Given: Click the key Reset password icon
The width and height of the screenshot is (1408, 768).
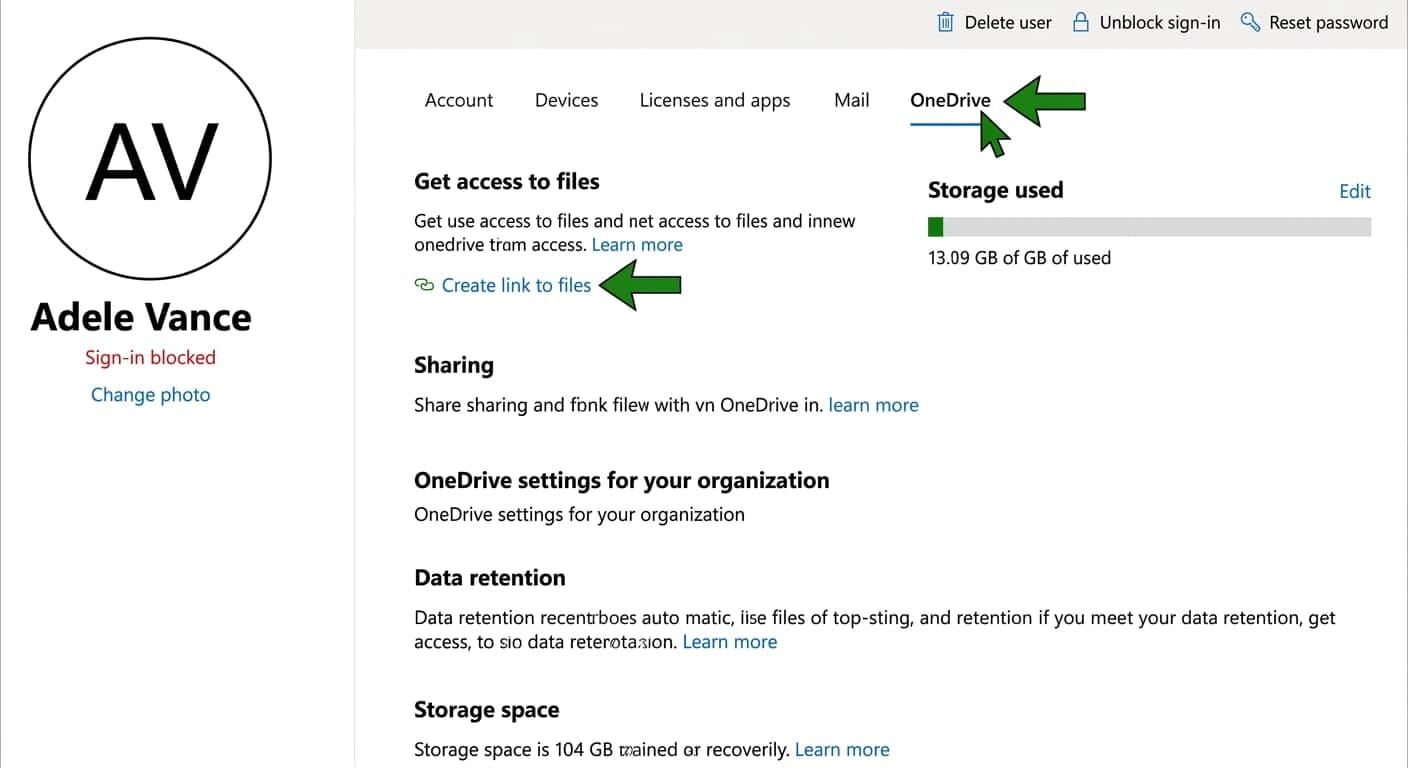Looking at the screenshot, I should (1250, 22).
